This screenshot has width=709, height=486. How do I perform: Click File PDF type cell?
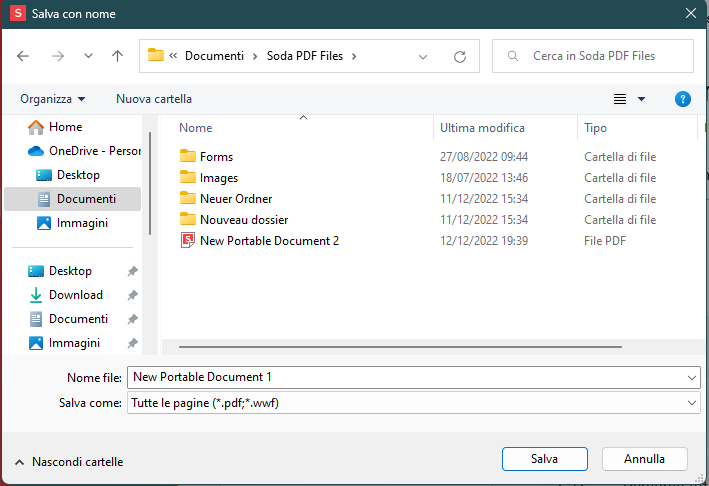tap(605, 241)
